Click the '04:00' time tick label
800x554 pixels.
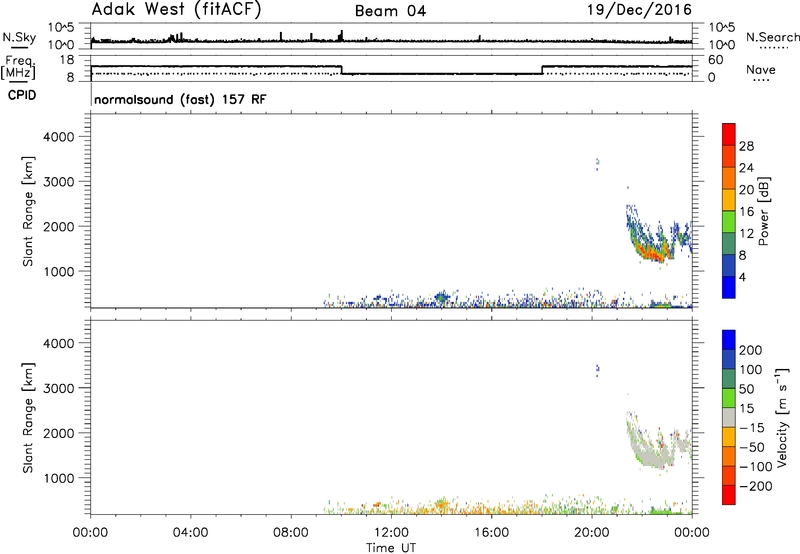click(191, 533)
